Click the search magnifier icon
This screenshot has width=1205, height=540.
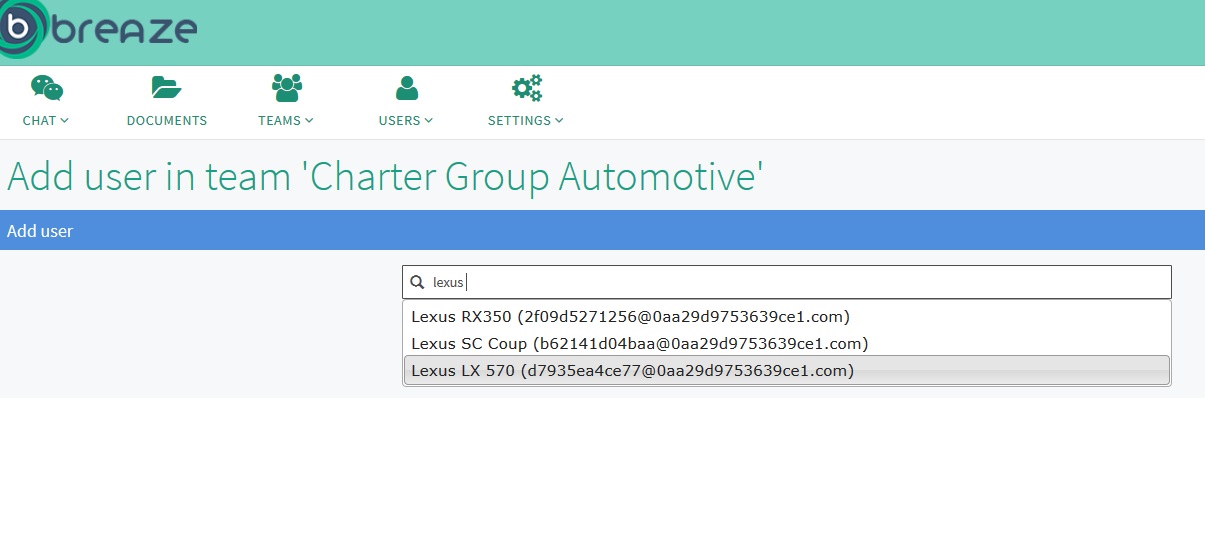coord(418,283)
